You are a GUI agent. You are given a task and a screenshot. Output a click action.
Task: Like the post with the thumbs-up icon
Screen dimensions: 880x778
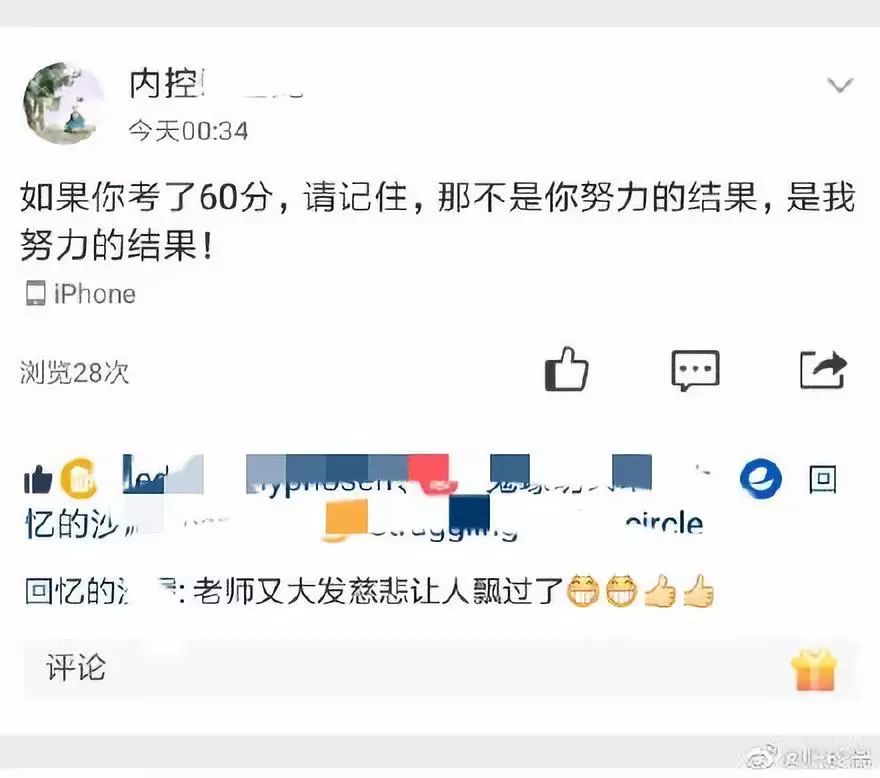(x=566, y=369)
